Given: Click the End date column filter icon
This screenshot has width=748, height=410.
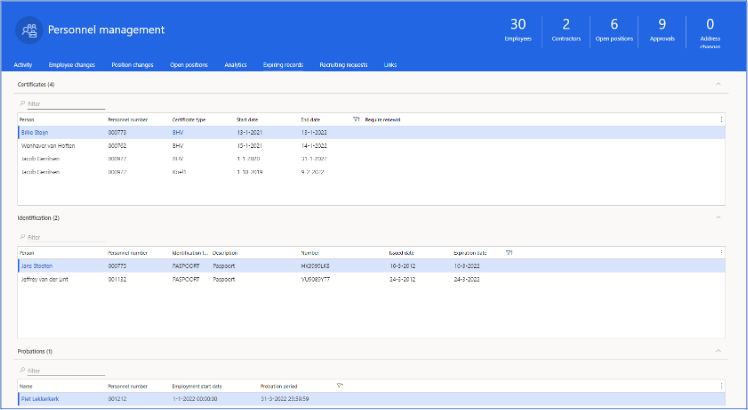Looking at the screenshot, I should point(356,119).
